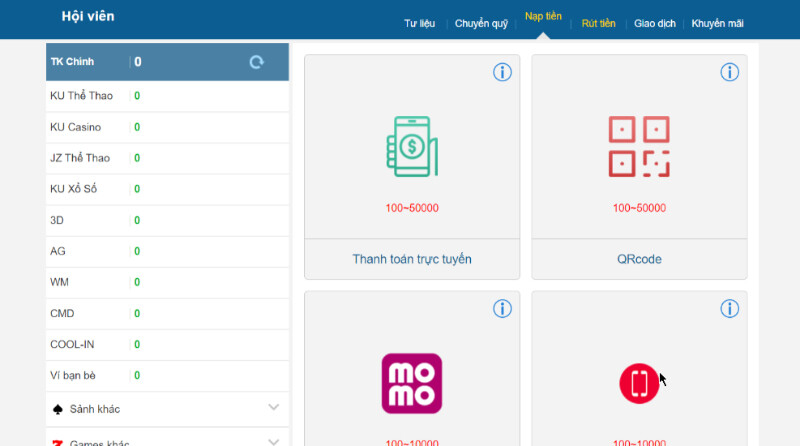Select the 3D wallet row

coord(167,220)
